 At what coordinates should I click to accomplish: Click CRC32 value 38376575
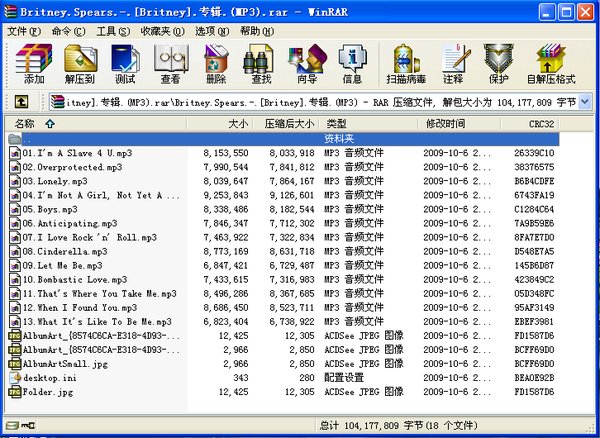(x=534, y=167)
